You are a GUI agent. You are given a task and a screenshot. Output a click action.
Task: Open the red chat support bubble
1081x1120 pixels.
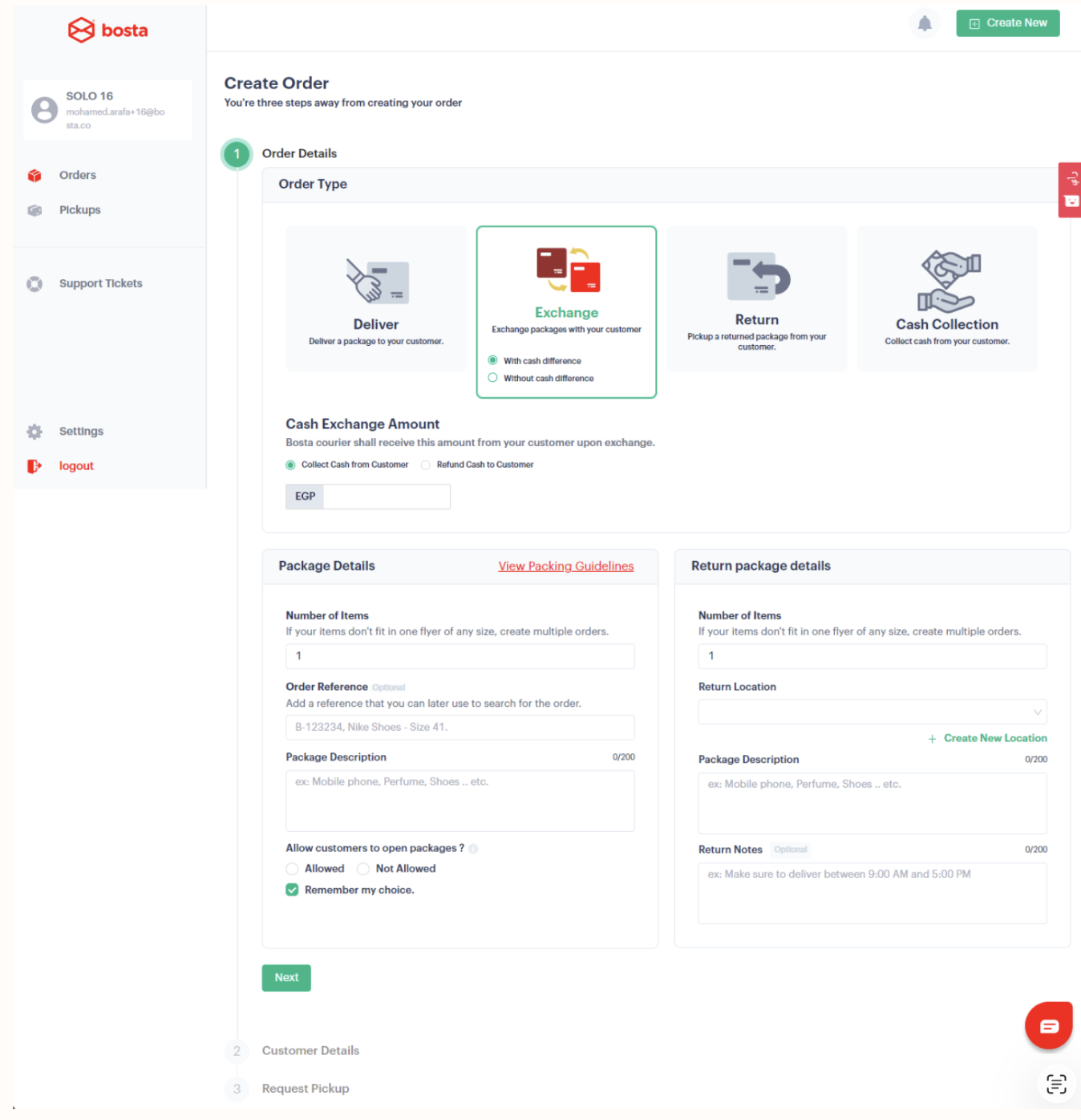tap(1048, 1025)
